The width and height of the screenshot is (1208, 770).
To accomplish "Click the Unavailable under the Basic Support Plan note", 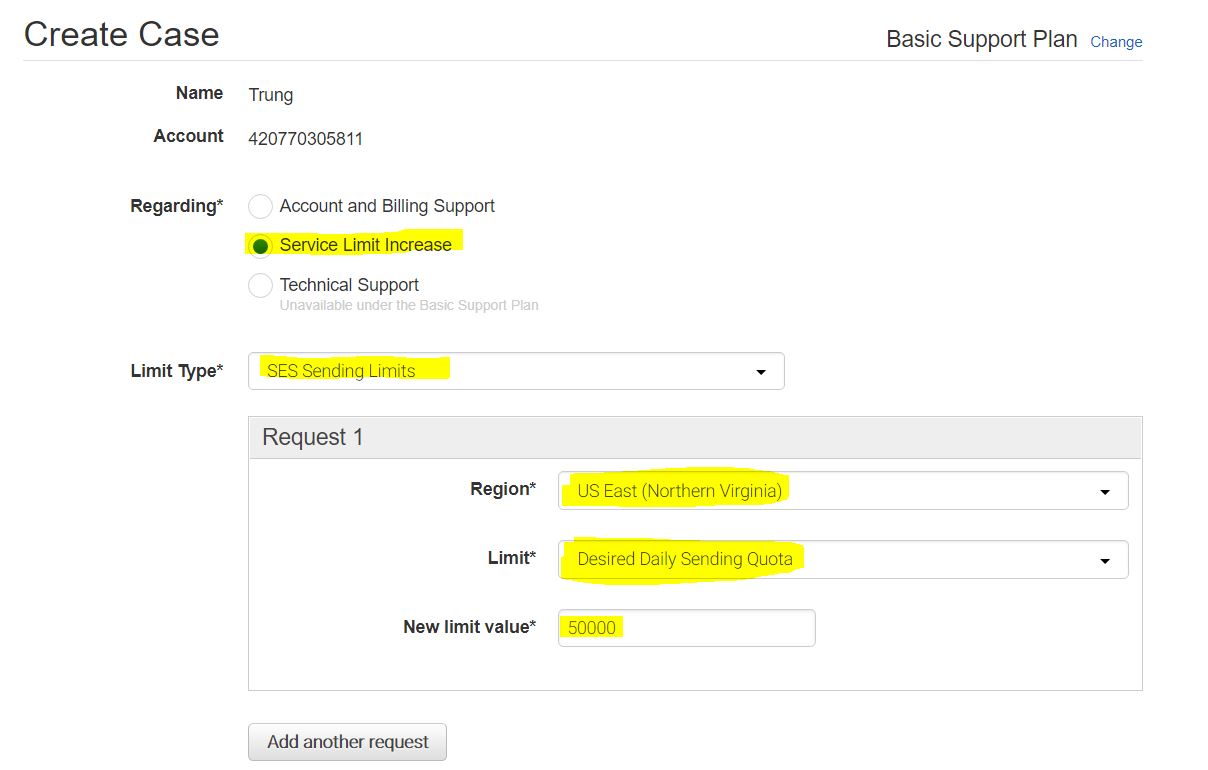I will (409, 306).
